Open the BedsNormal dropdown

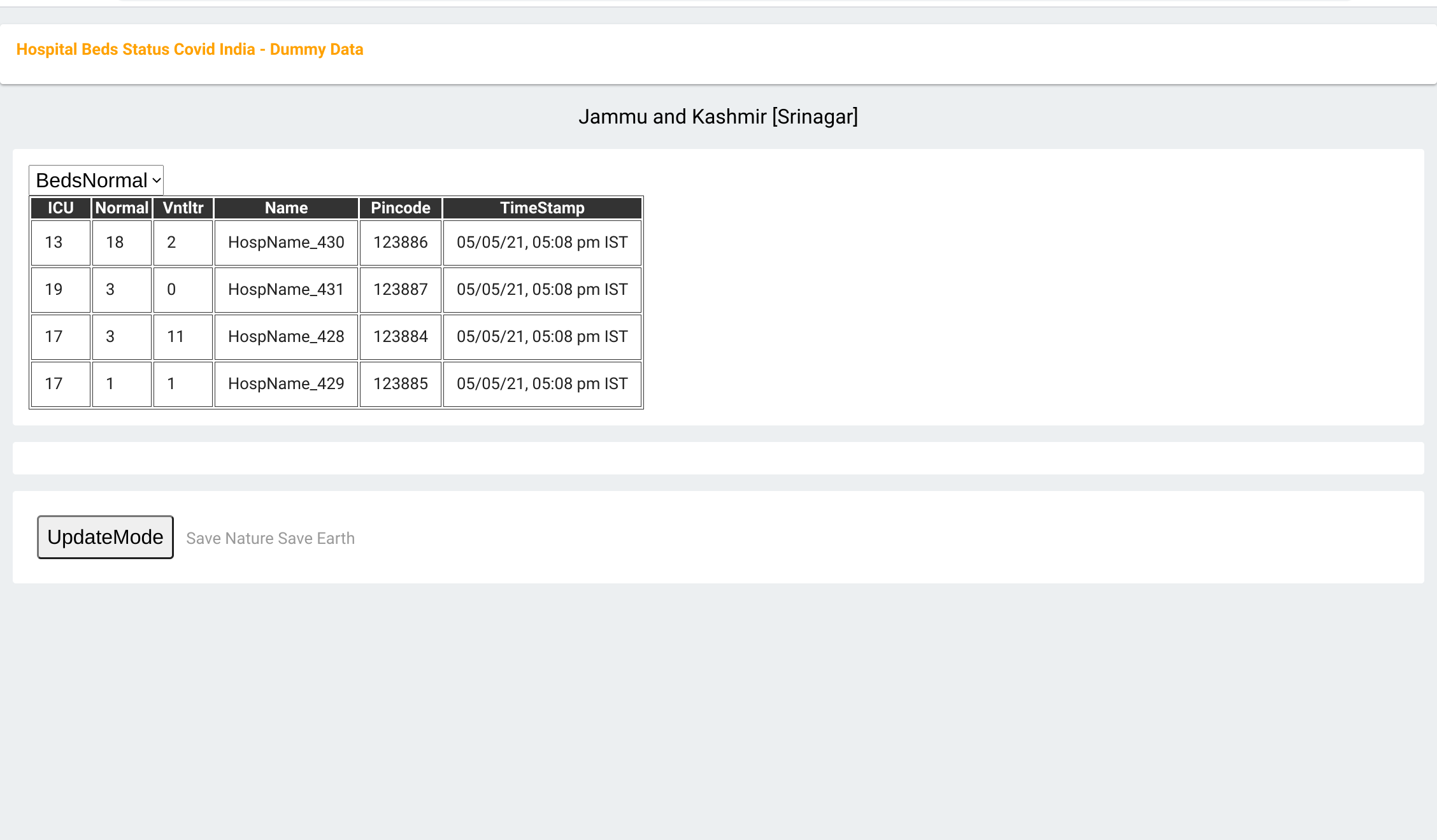click(x=96, y=180)
